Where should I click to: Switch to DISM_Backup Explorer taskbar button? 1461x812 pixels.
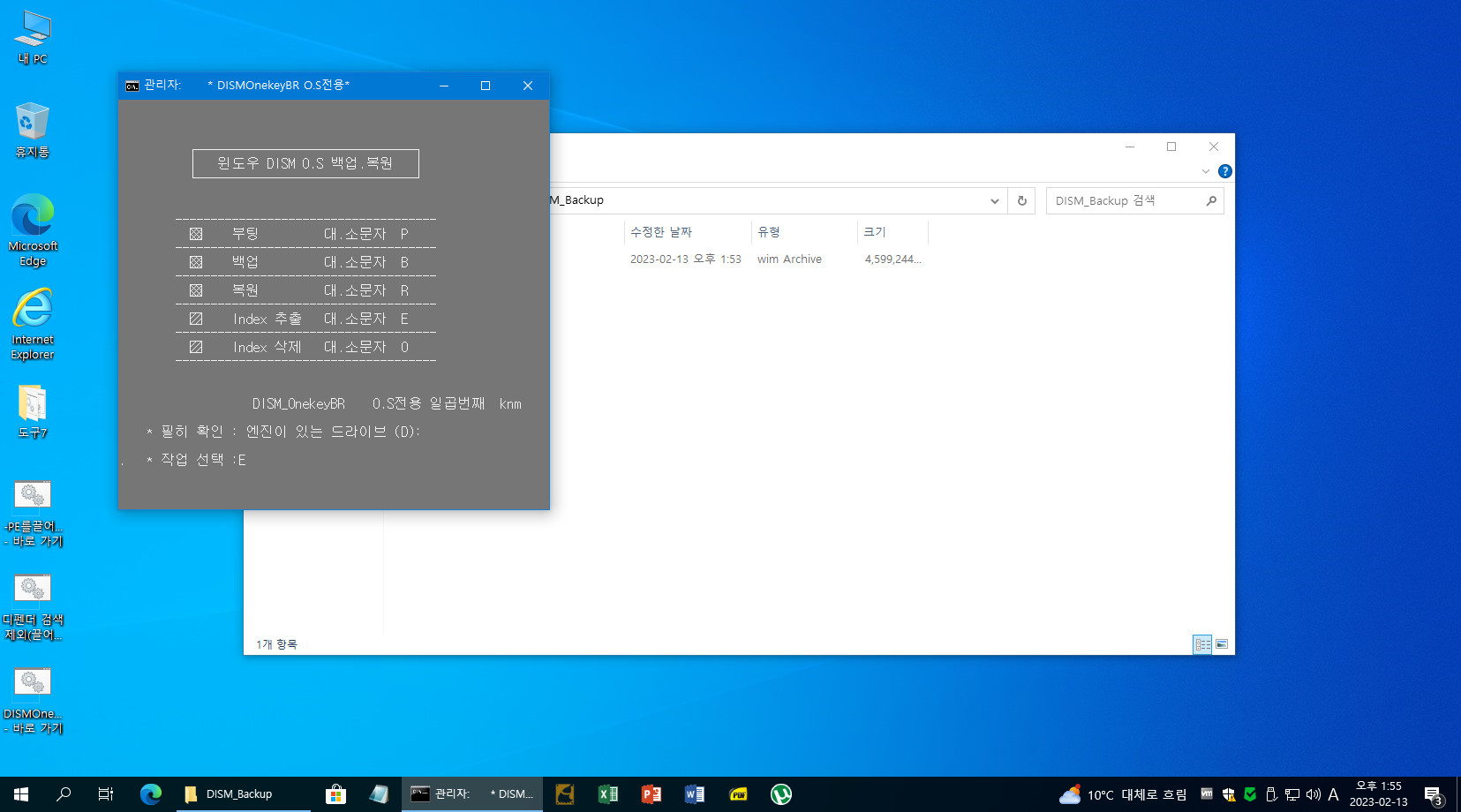click(242, 794)
